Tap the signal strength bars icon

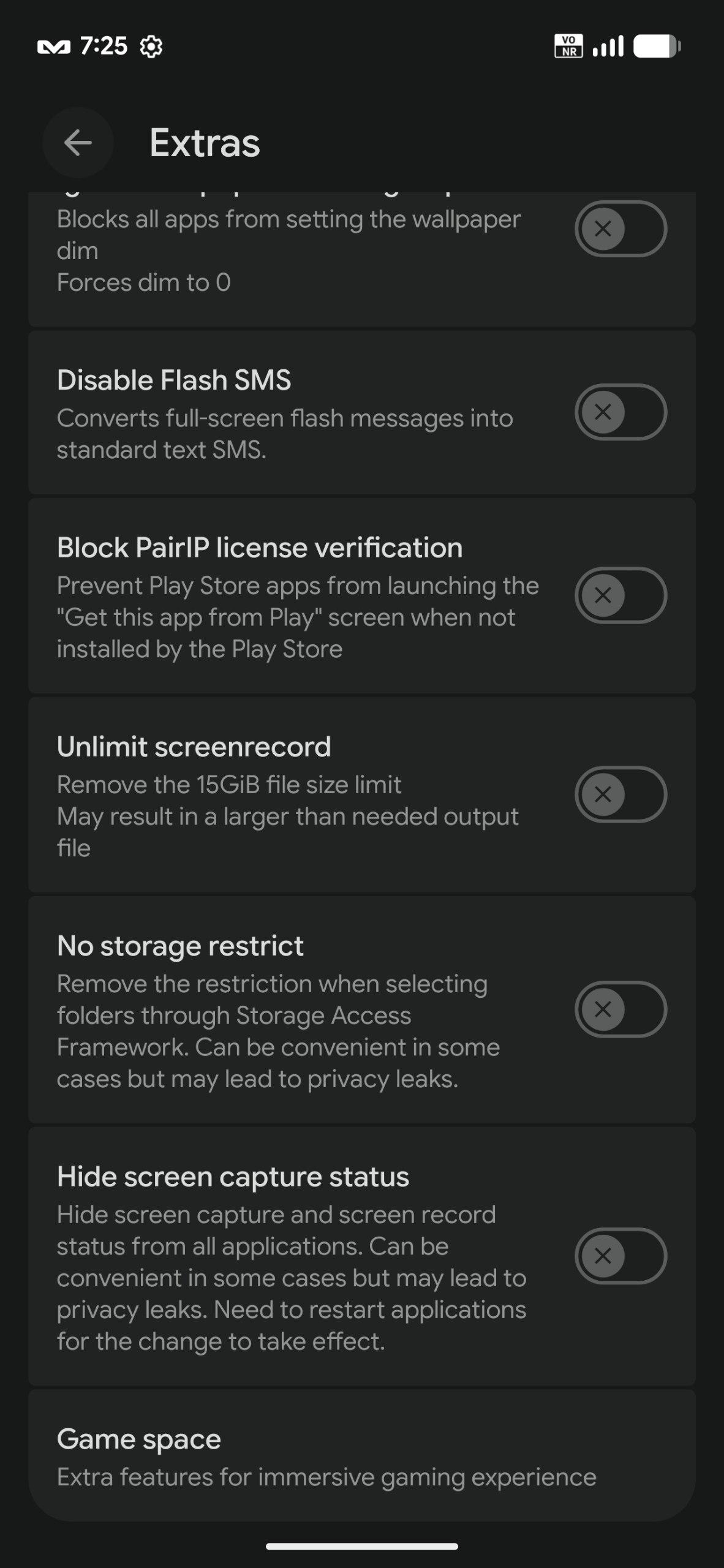click(x=608, y=46)
